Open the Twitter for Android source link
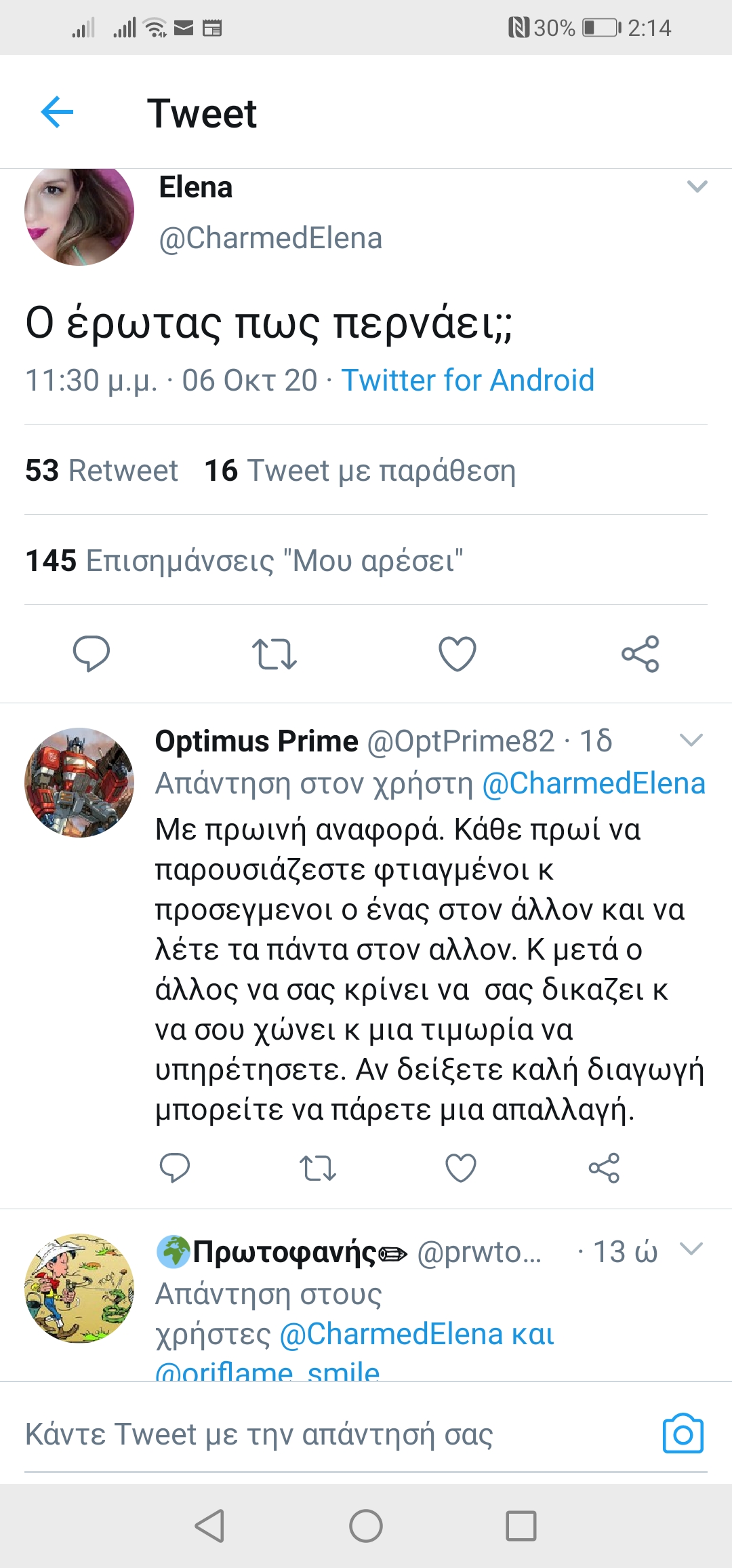The height and width of the screenshot is (1568, 732). (x=468, y=380)
